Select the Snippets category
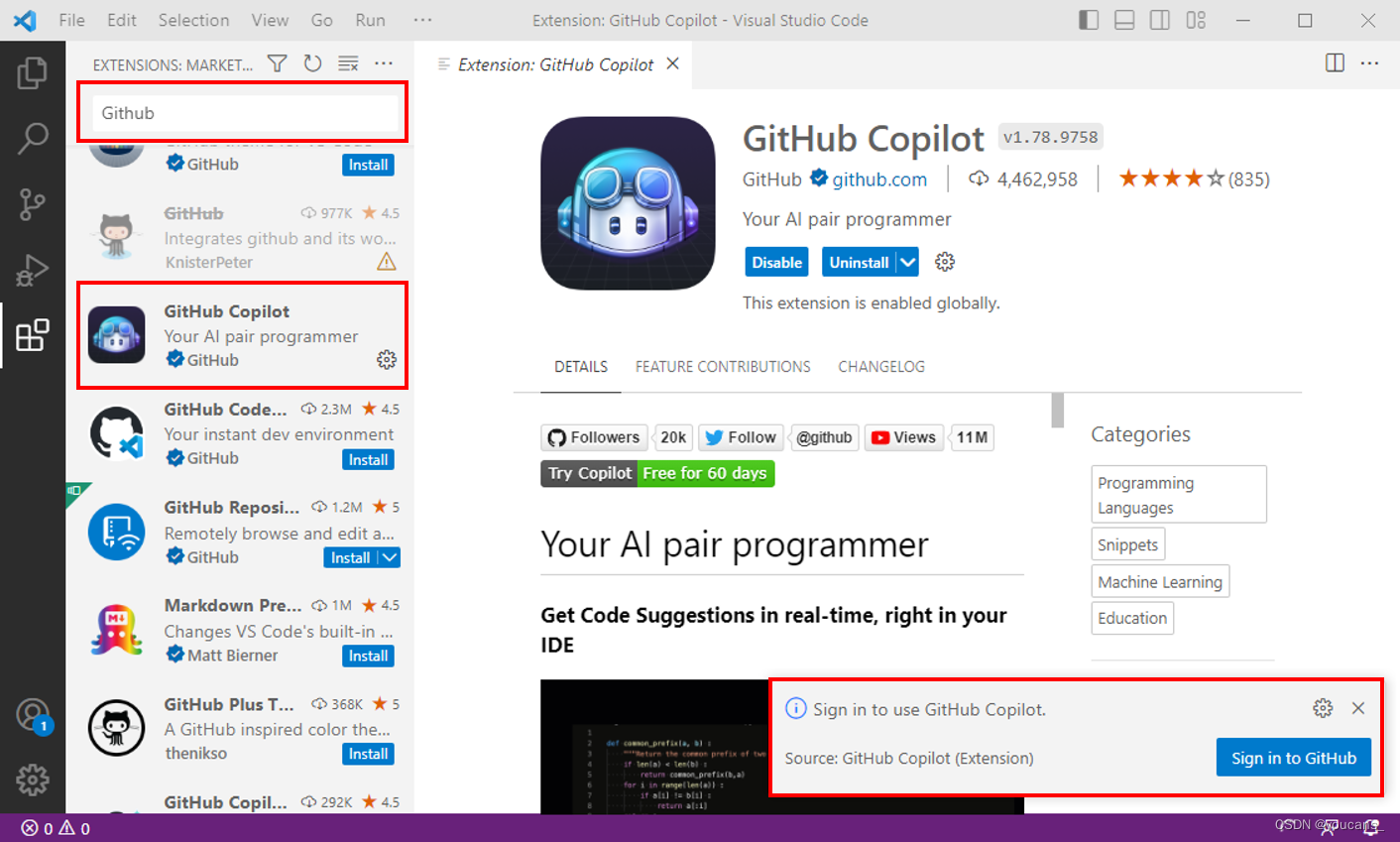The width and height of the screenshot is (1400, 842). [1127, 544]
